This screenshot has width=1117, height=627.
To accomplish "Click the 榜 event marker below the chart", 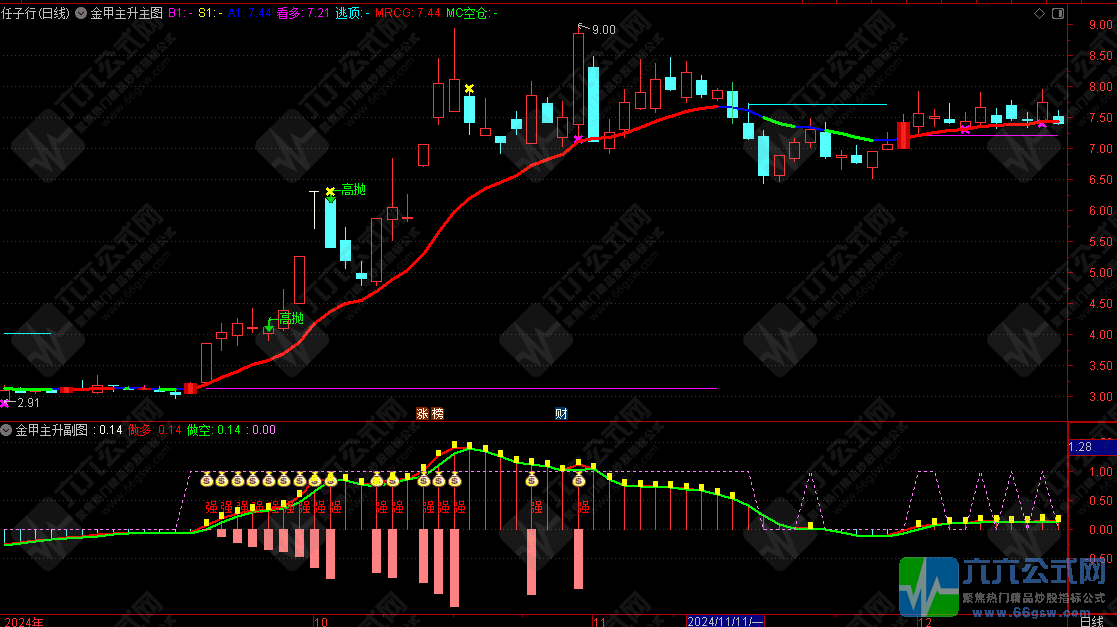I will pyautogui.click(x=437, y=413).
